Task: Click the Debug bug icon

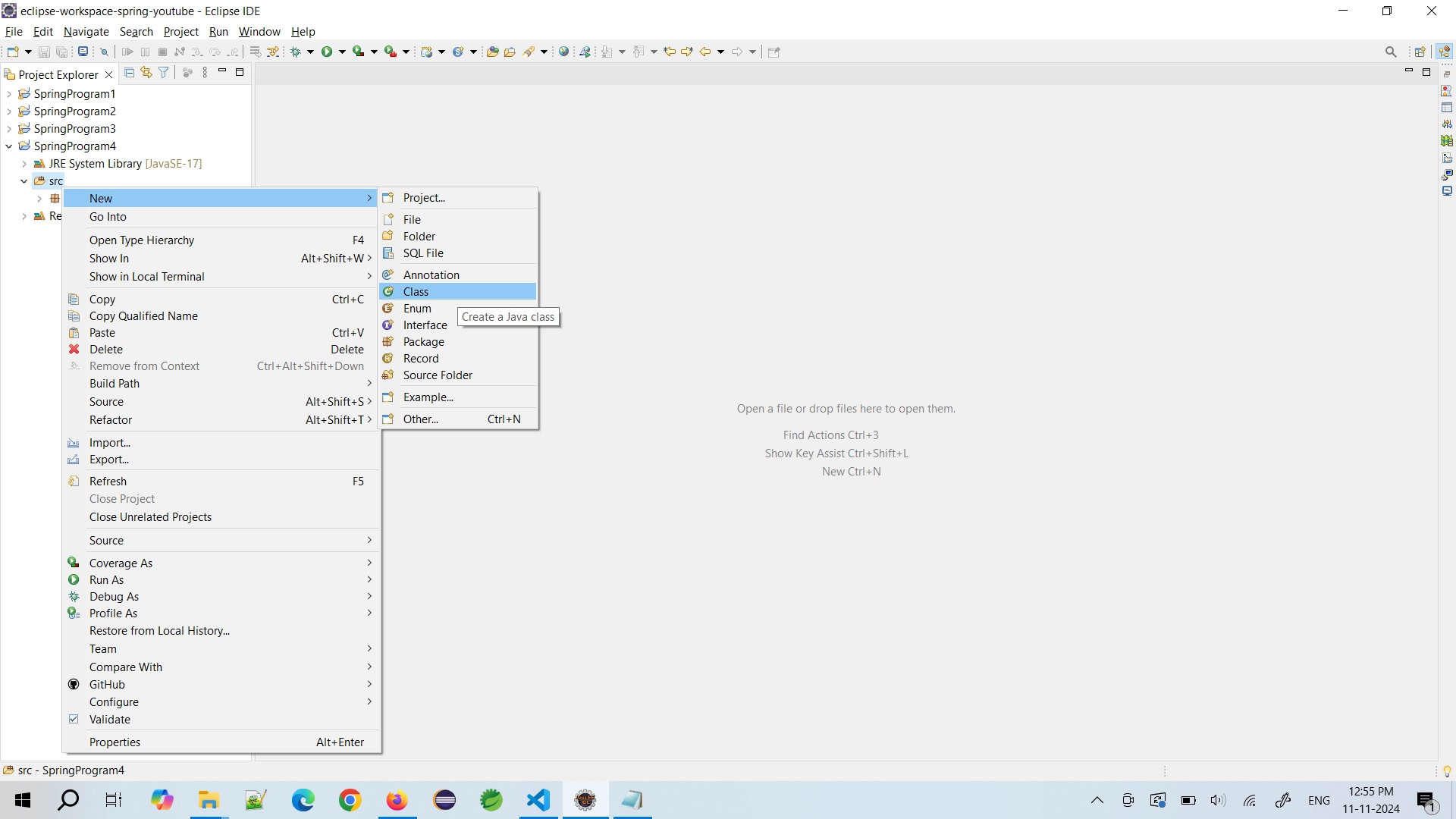Action: (297, 52)
